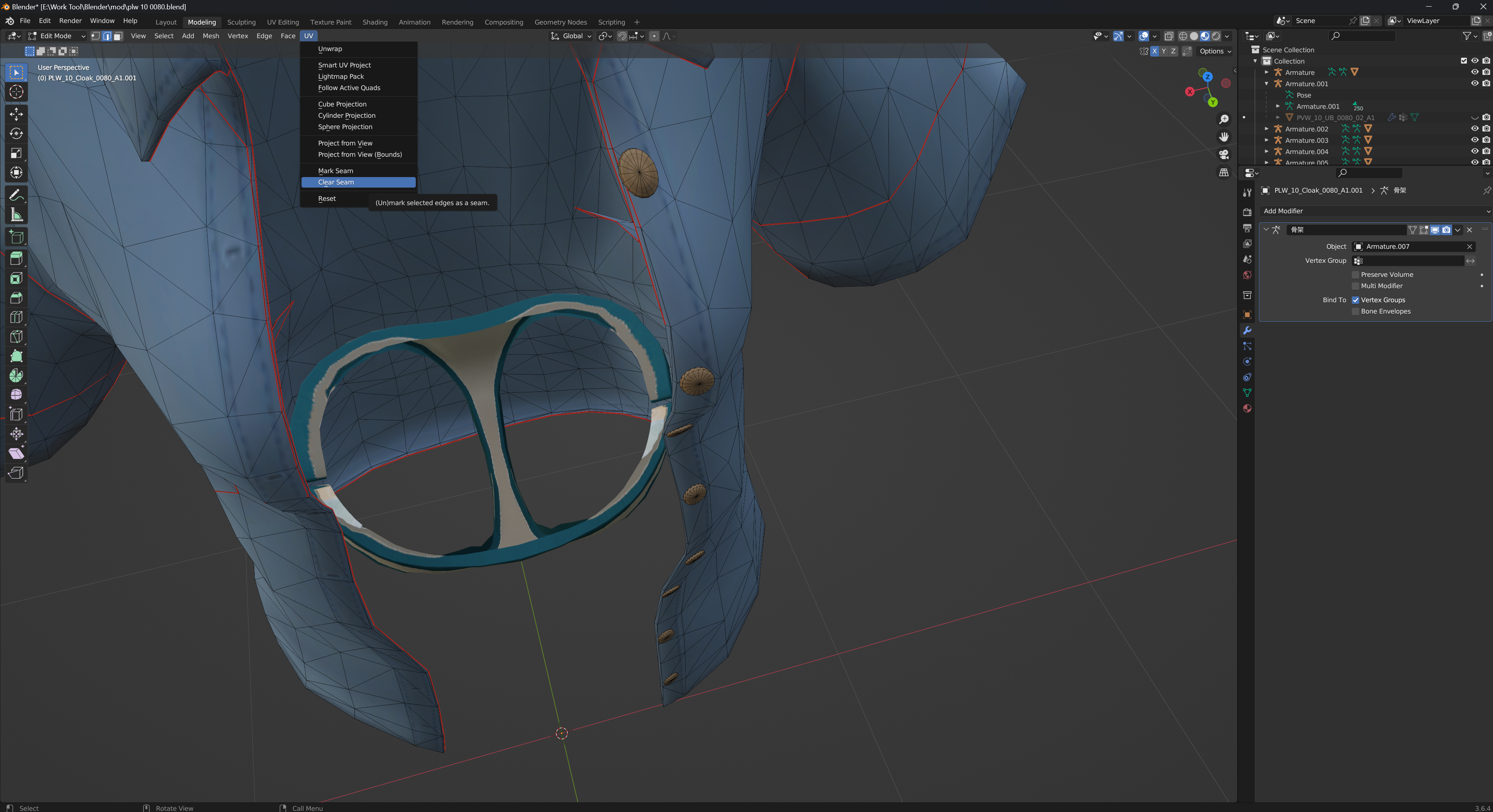The height and width of the screenshot is (812, 1493).
Task: Remove the armature modifier with X
Action: pos(1469,230)
